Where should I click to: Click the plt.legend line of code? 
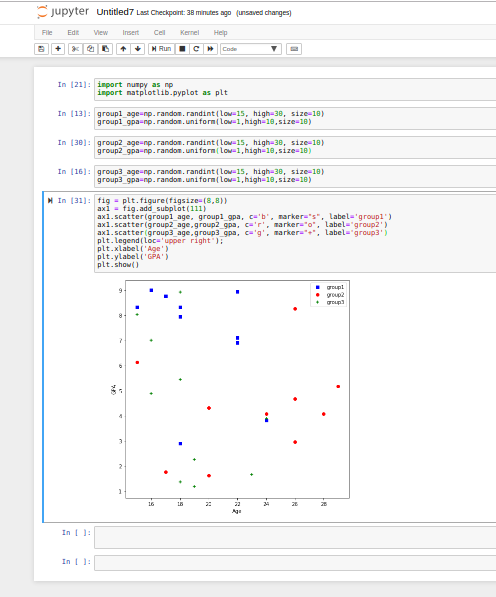pyautogui.click(x=160, y=241)
